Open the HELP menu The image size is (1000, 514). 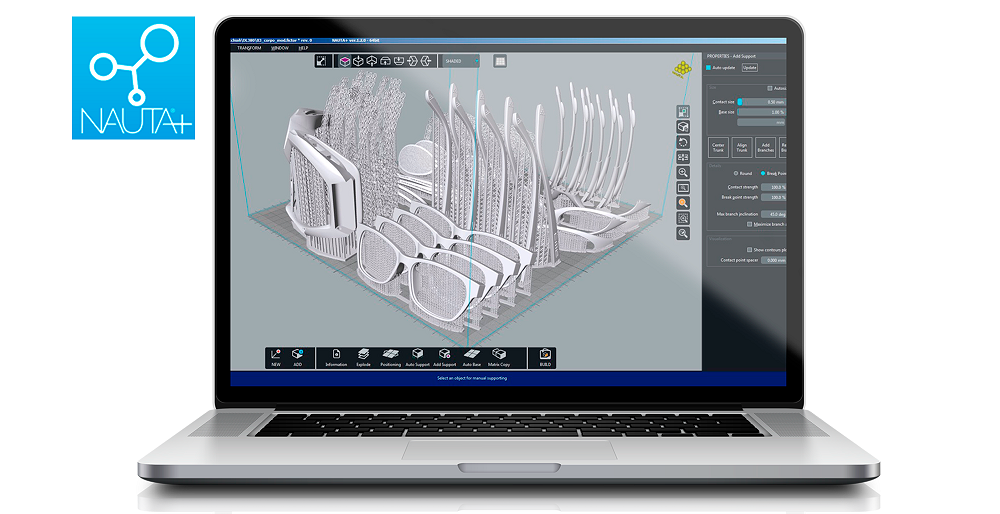[304, 48]
